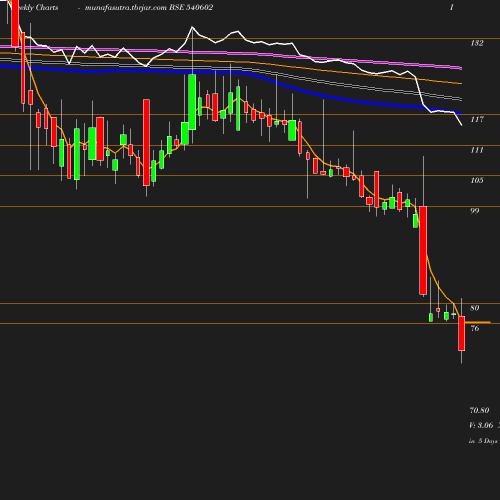Click the large red candle falling from 99

click(x=423, y=250)
